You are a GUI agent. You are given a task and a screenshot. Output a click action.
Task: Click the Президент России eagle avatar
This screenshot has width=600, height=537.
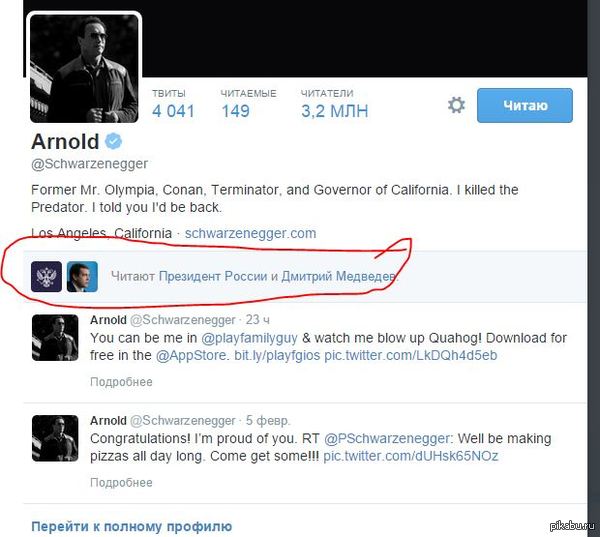(x=46, y=276)
